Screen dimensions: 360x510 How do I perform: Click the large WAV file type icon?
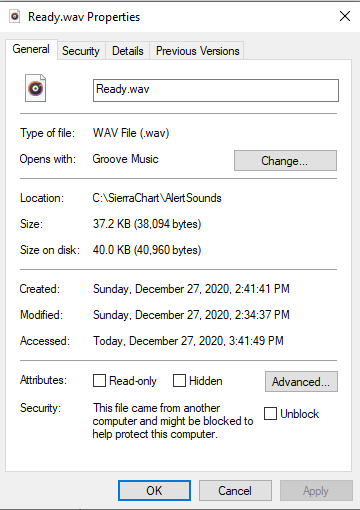[x=35, y=88]
